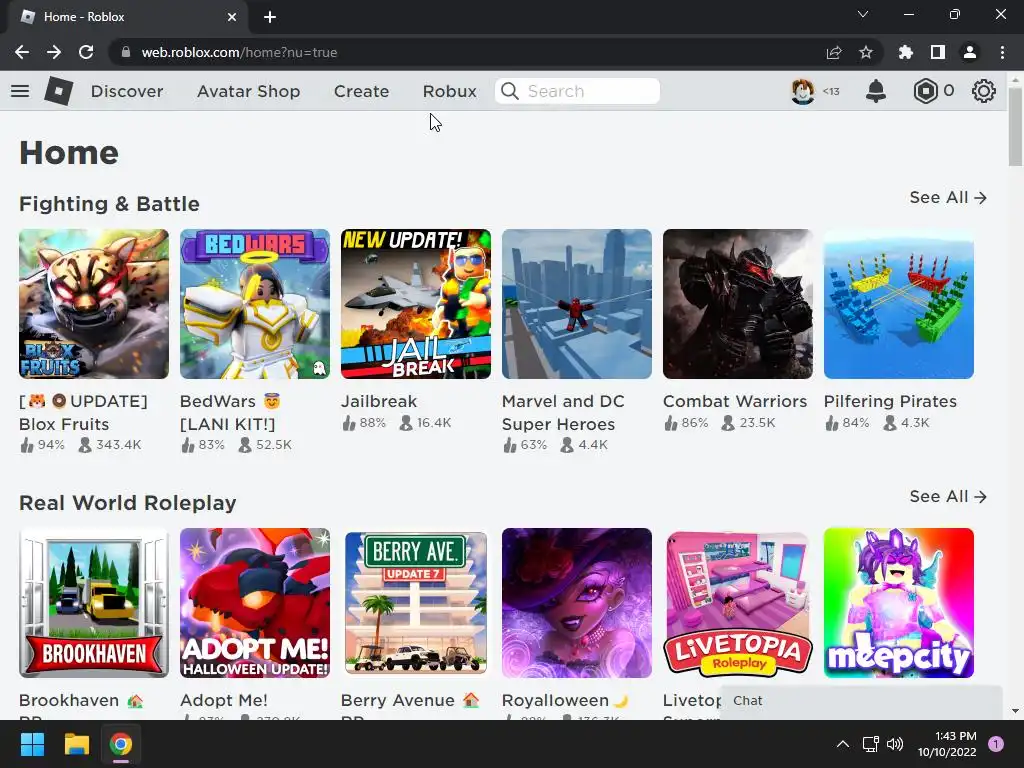The height and width of the screenshot is (768, 1024).
Task: Expand the Chat panel
Action: point(861,701)
